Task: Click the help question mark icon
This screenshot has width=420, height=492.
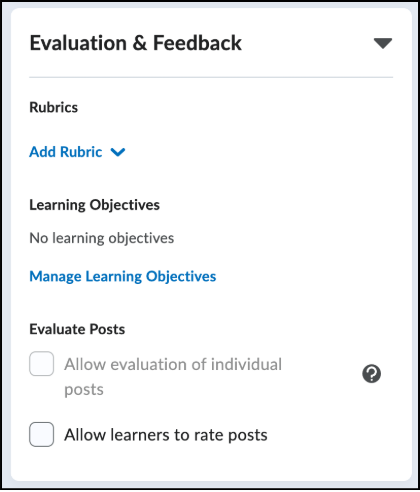Action: click(x=371, y=374)
